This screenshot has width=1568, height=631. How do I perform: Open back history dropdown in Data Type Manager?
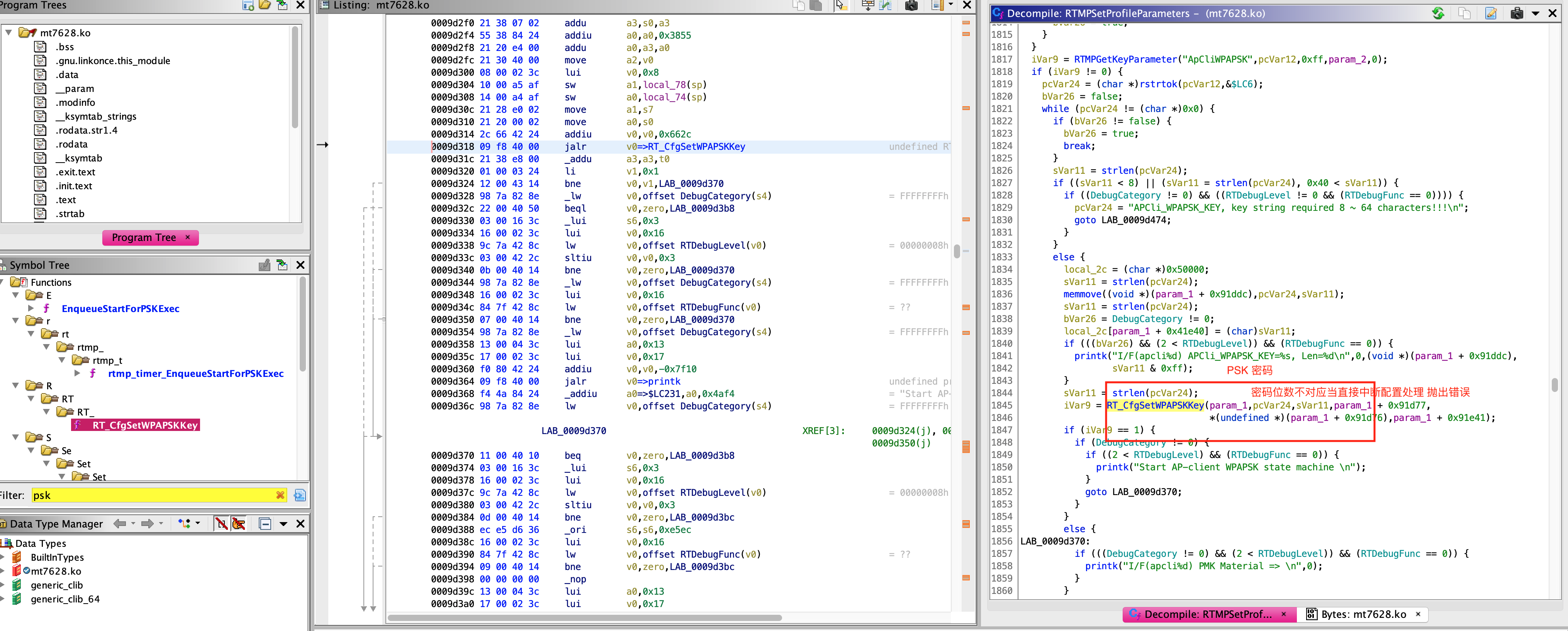(x=133, y=523)
